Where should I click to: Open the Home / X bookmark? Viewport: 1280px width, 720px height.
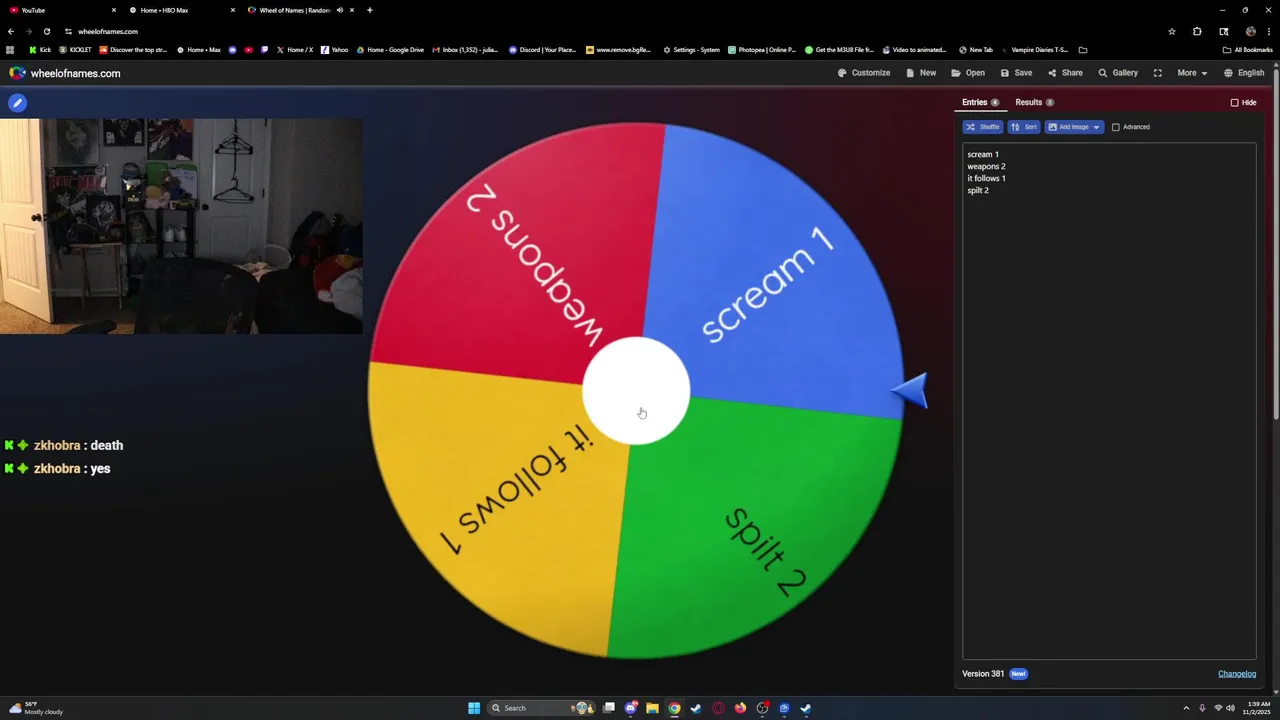pyautogui.click(x=294, y=50)
